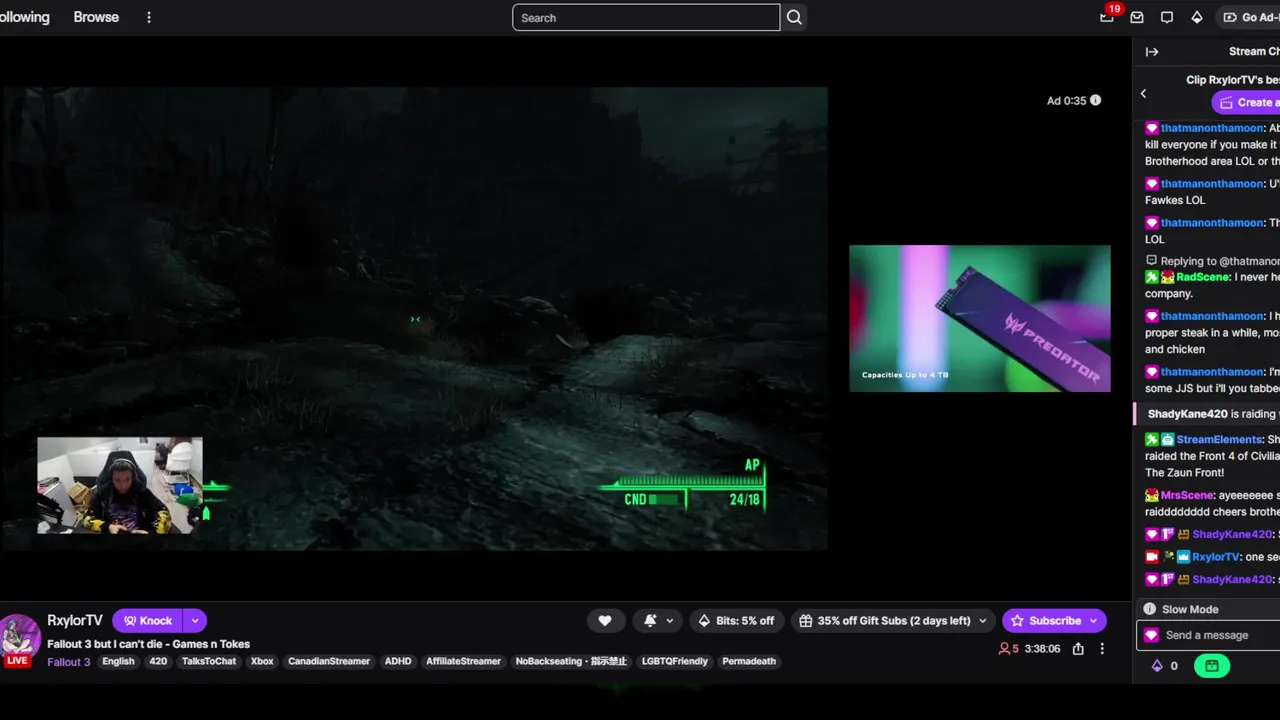Click the Replying to @thatmanonthamoon line
This screenshot has width=1280, height=720.
click(1212, 261)
